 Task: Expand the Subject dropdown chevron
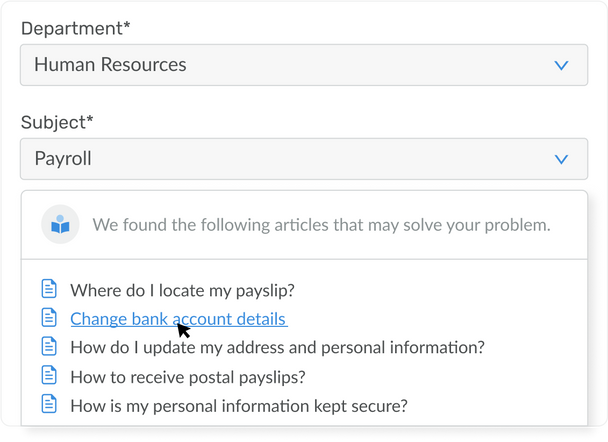click(x=561, y=159)
